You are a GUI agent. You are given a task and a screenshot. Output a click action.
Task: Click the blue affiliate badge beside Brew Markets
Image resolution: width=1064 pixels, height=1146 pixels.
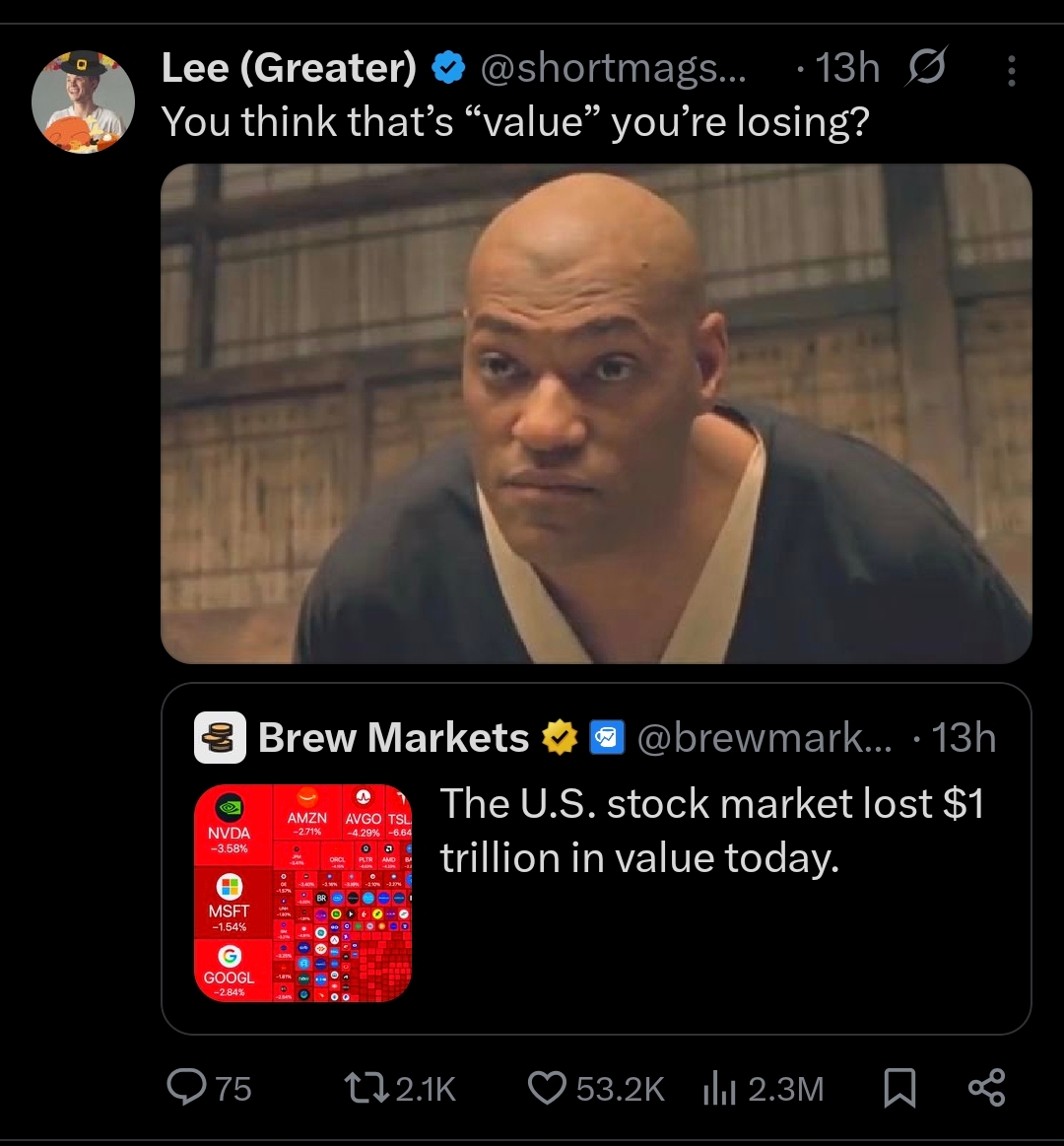pyautogui.click(x=604, y=738)
